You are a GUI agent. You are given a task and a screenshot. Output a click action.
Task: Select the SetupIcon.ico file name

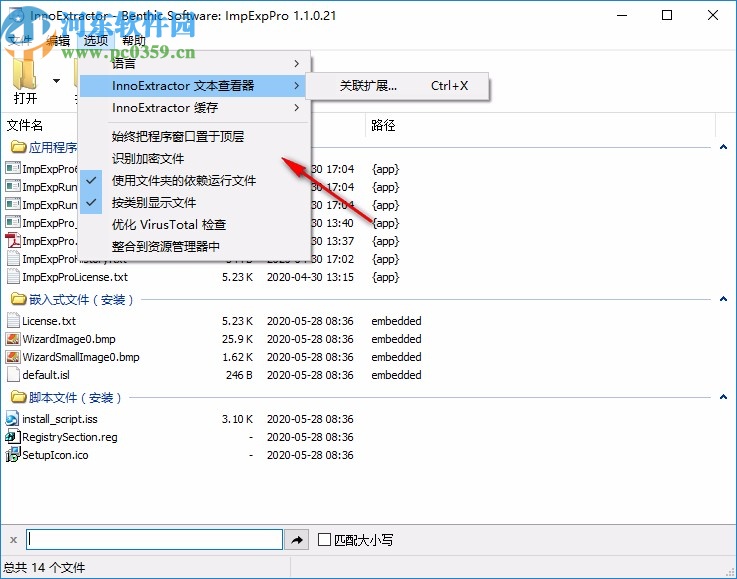[x=55, y=455]
